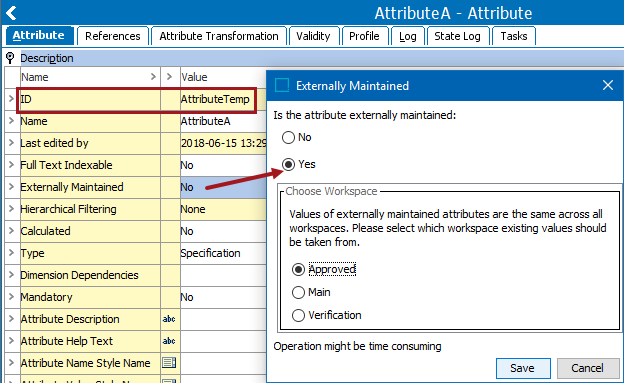Expand the Attribute Name Style Name row
Image resolution: width=624 pixels, height=383 pixels.
(12, 363)
